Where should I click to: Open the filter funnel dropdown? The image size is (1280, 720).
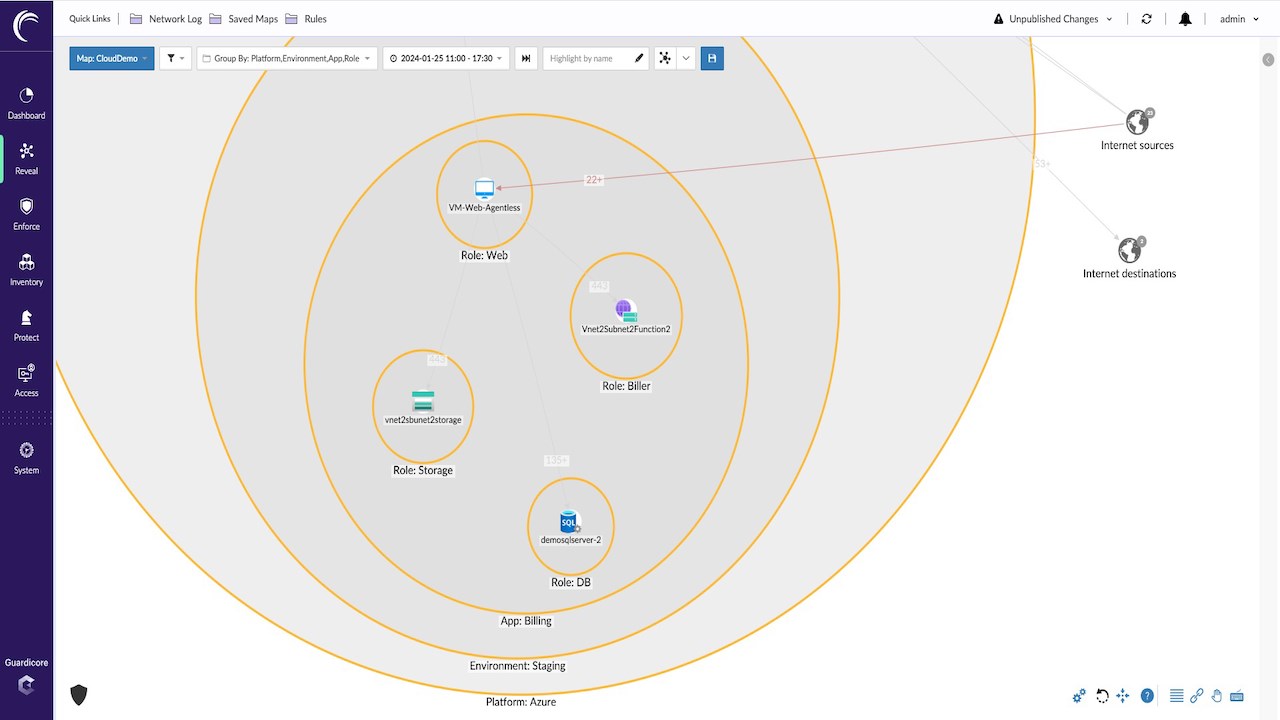pos(175,58)
